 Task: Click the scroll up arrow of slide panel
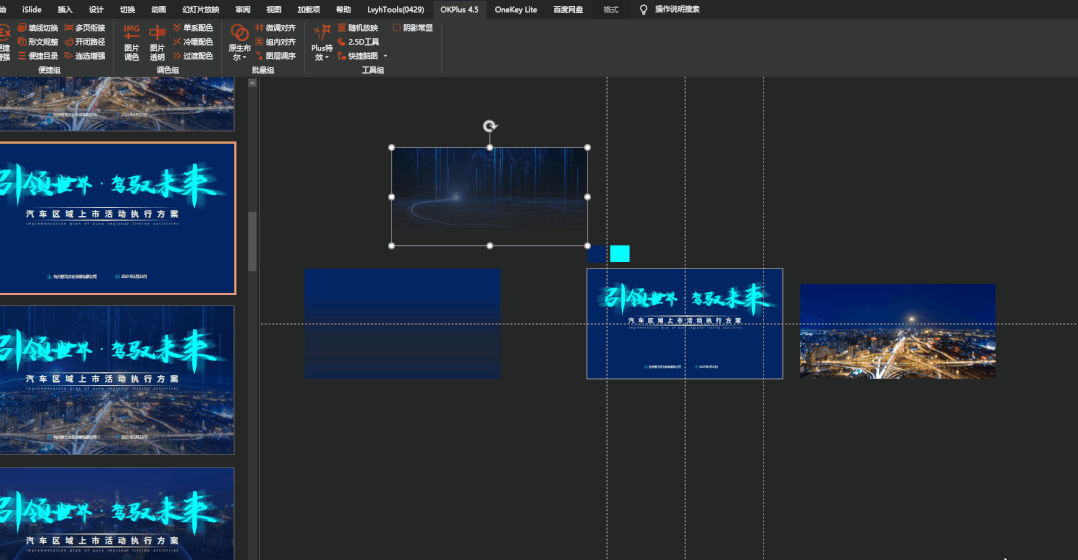coord(252,83)
